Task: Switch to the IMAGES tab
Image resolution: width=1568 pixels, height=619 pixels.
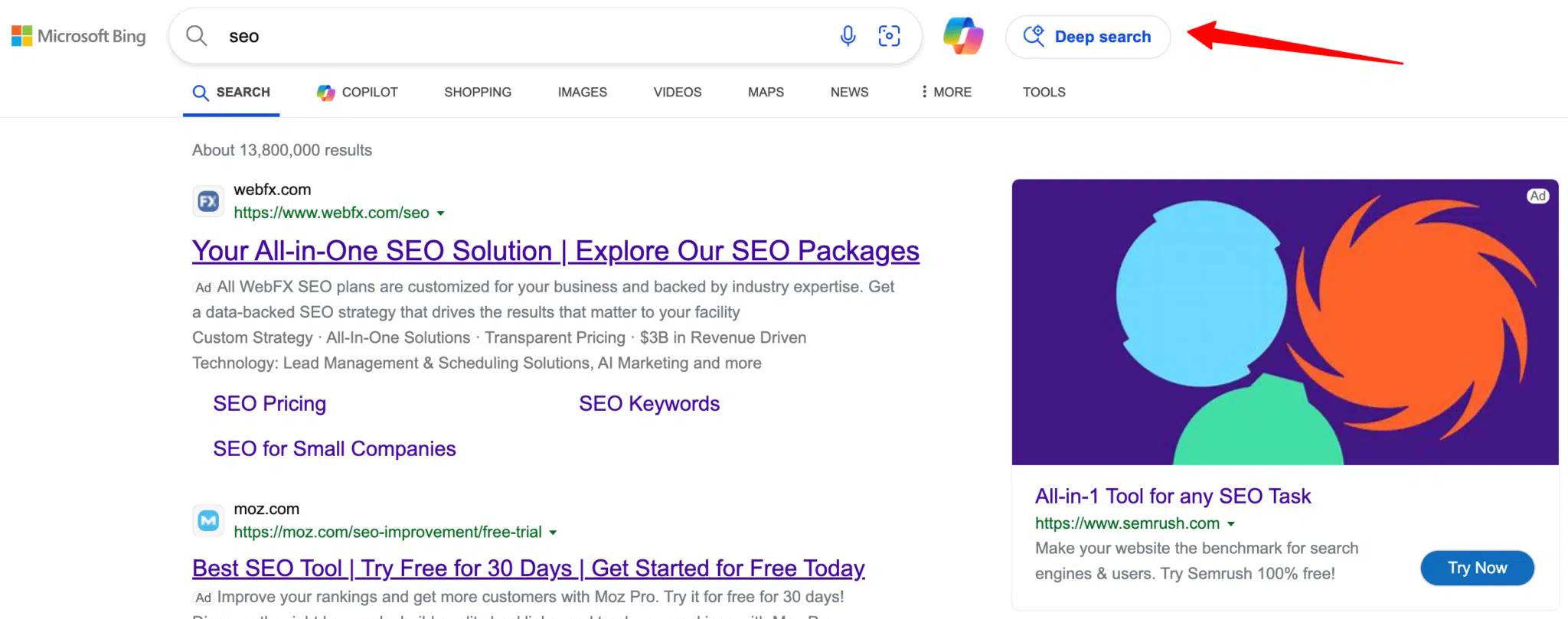Action: (582, 92)
